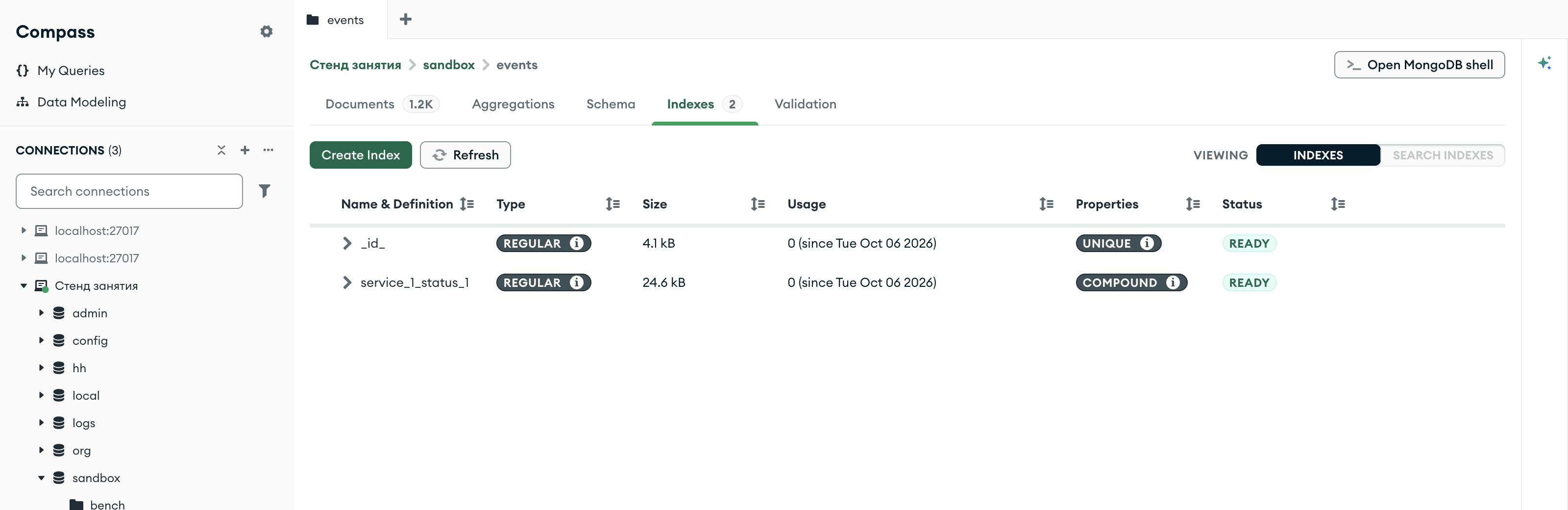The width and height of the screenshot is (1568, 510).
Task: Select the events workspace tab
Action: click(x=340, y=20)
